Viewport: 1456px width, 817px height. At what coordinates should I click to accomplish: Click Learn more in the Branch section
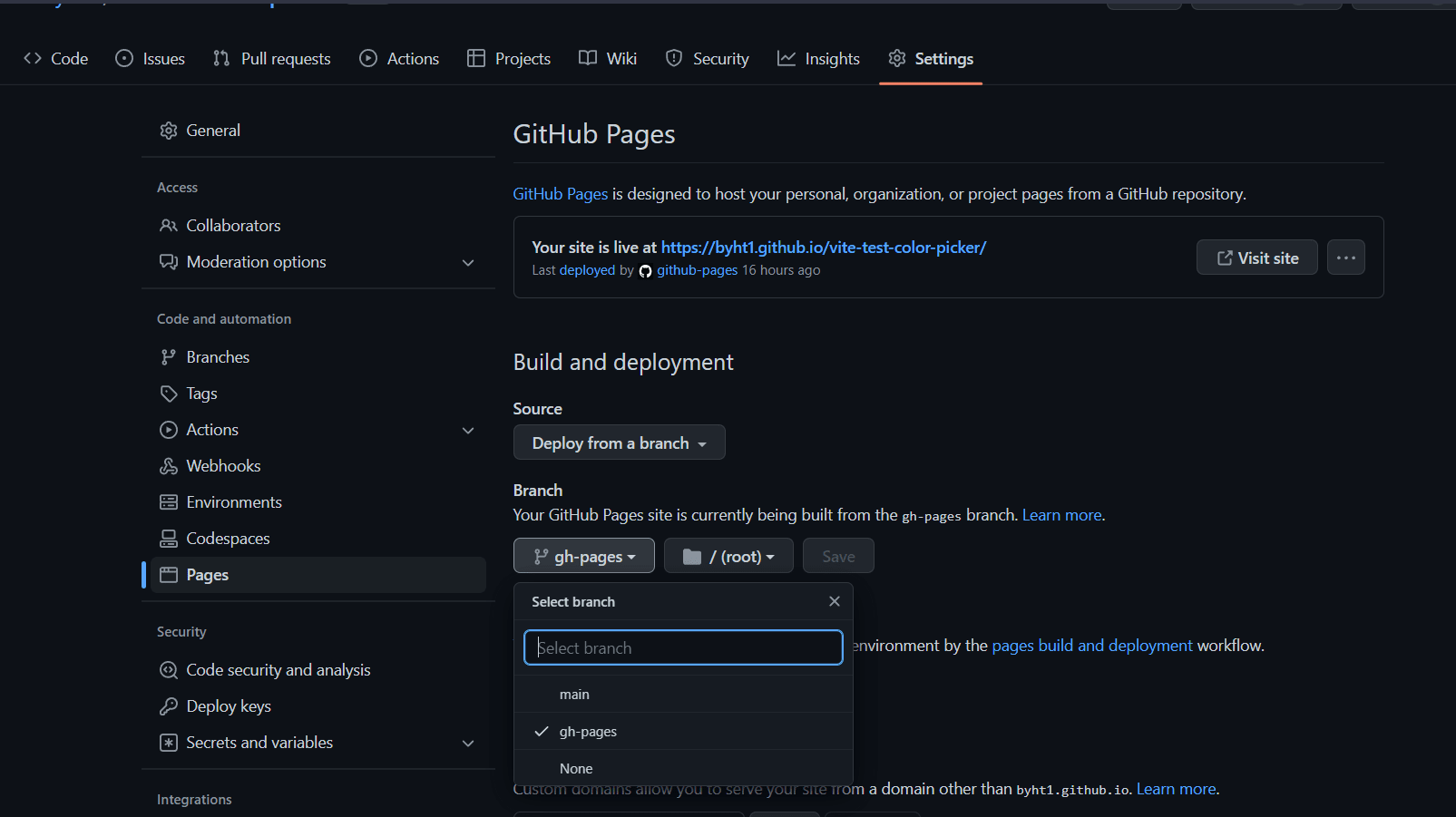coord(1062,515)
